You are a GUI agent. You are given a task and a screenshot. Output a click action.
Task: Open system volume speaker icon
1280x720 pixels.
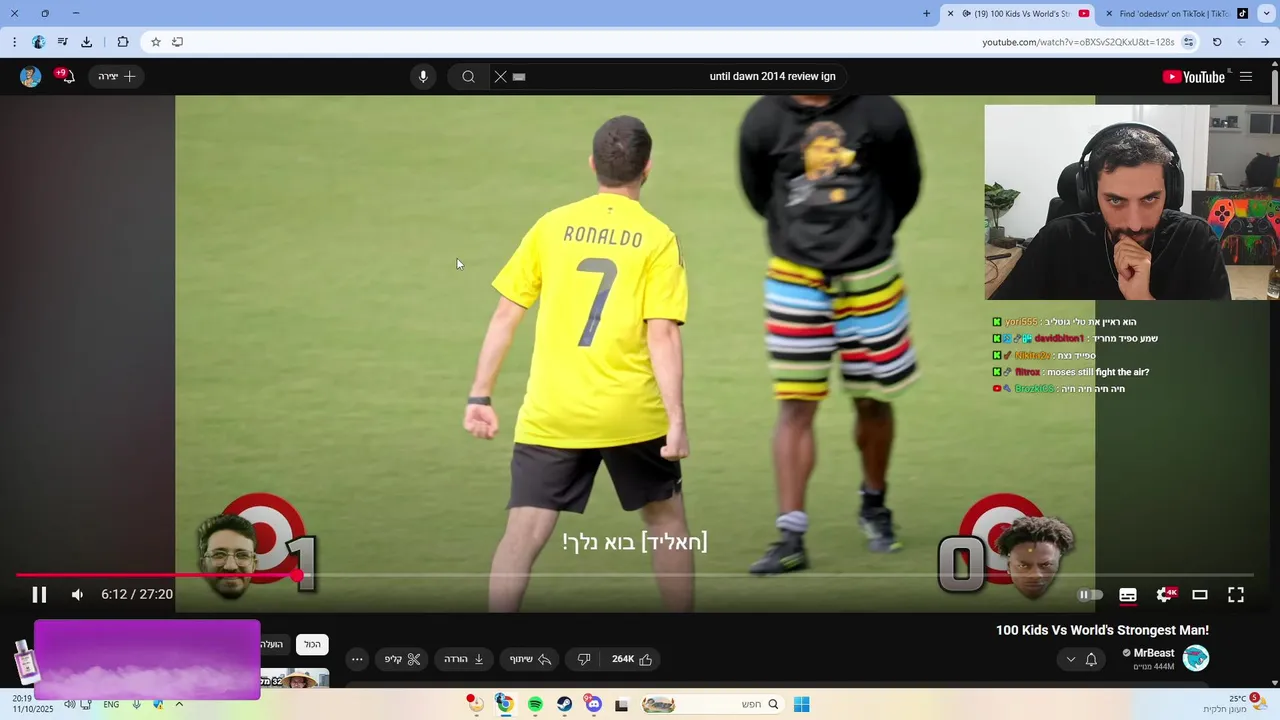(69, 704)
